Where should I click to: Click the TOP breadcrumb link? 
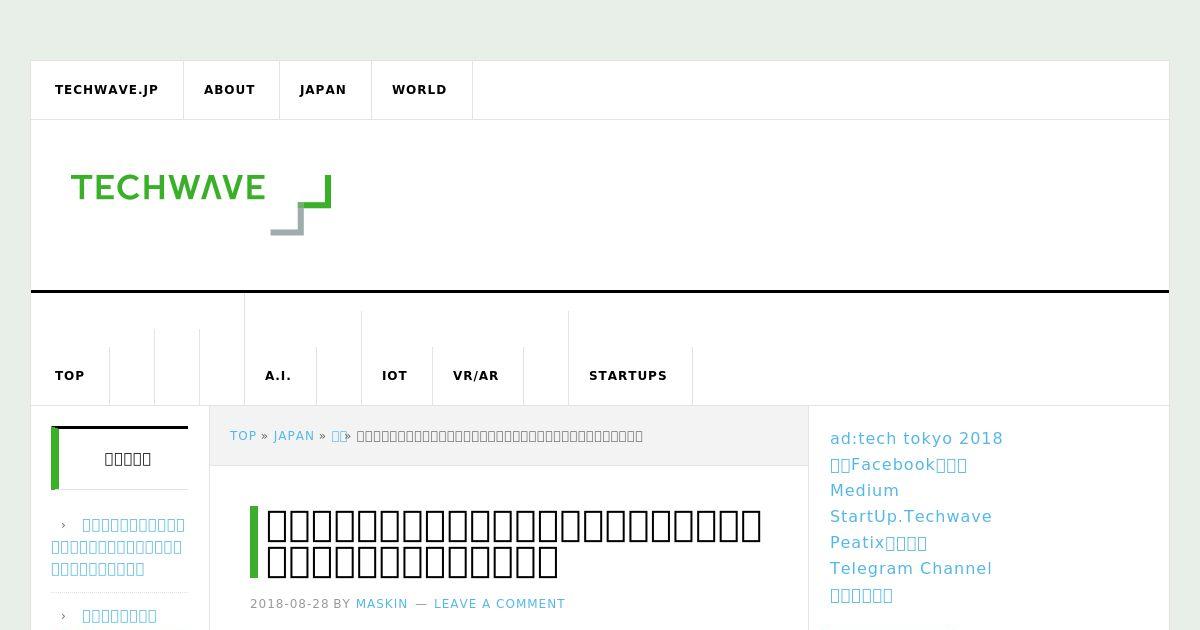pos(243,436)
